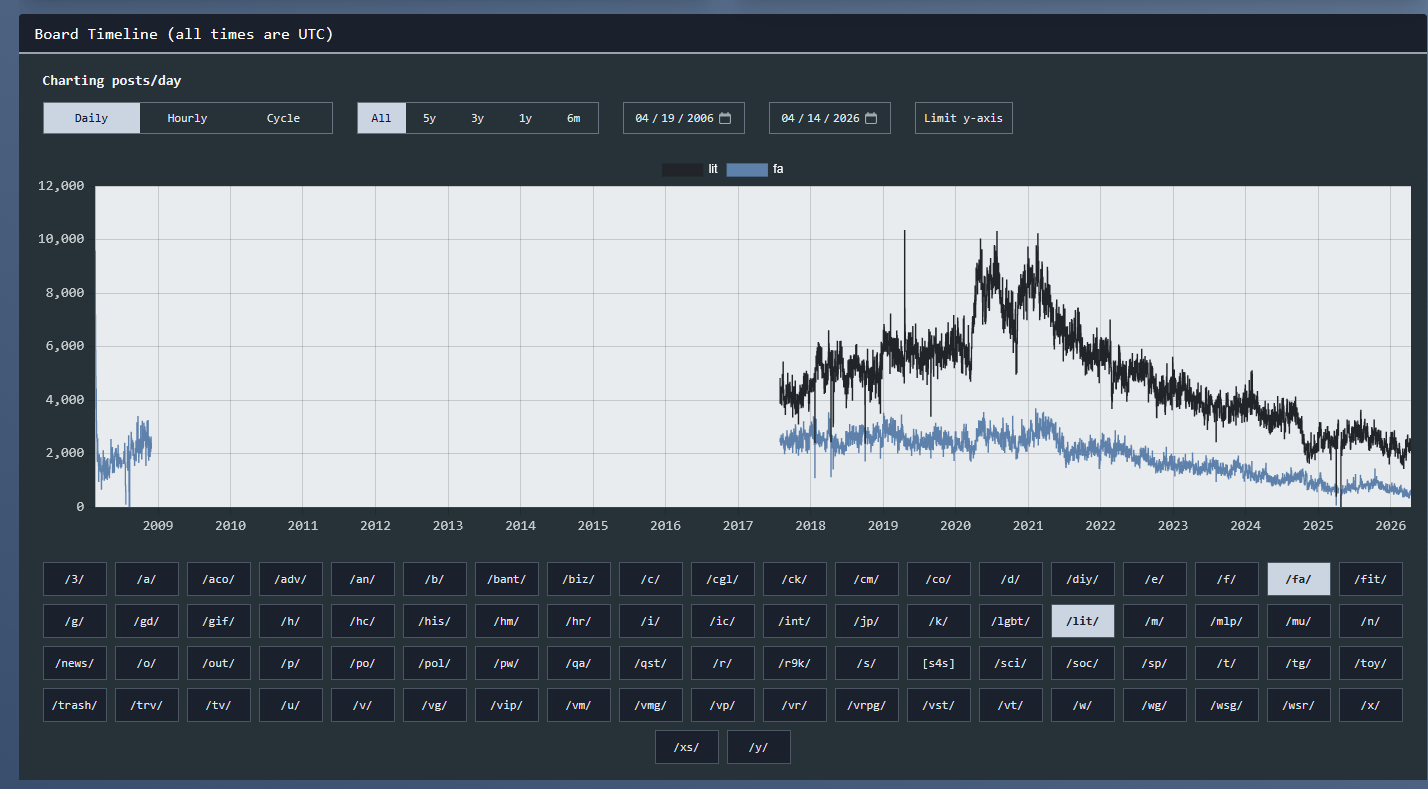Click the /wsg/ board button
Viewport: 1428px width, 789px height.
pos(1227,705)
